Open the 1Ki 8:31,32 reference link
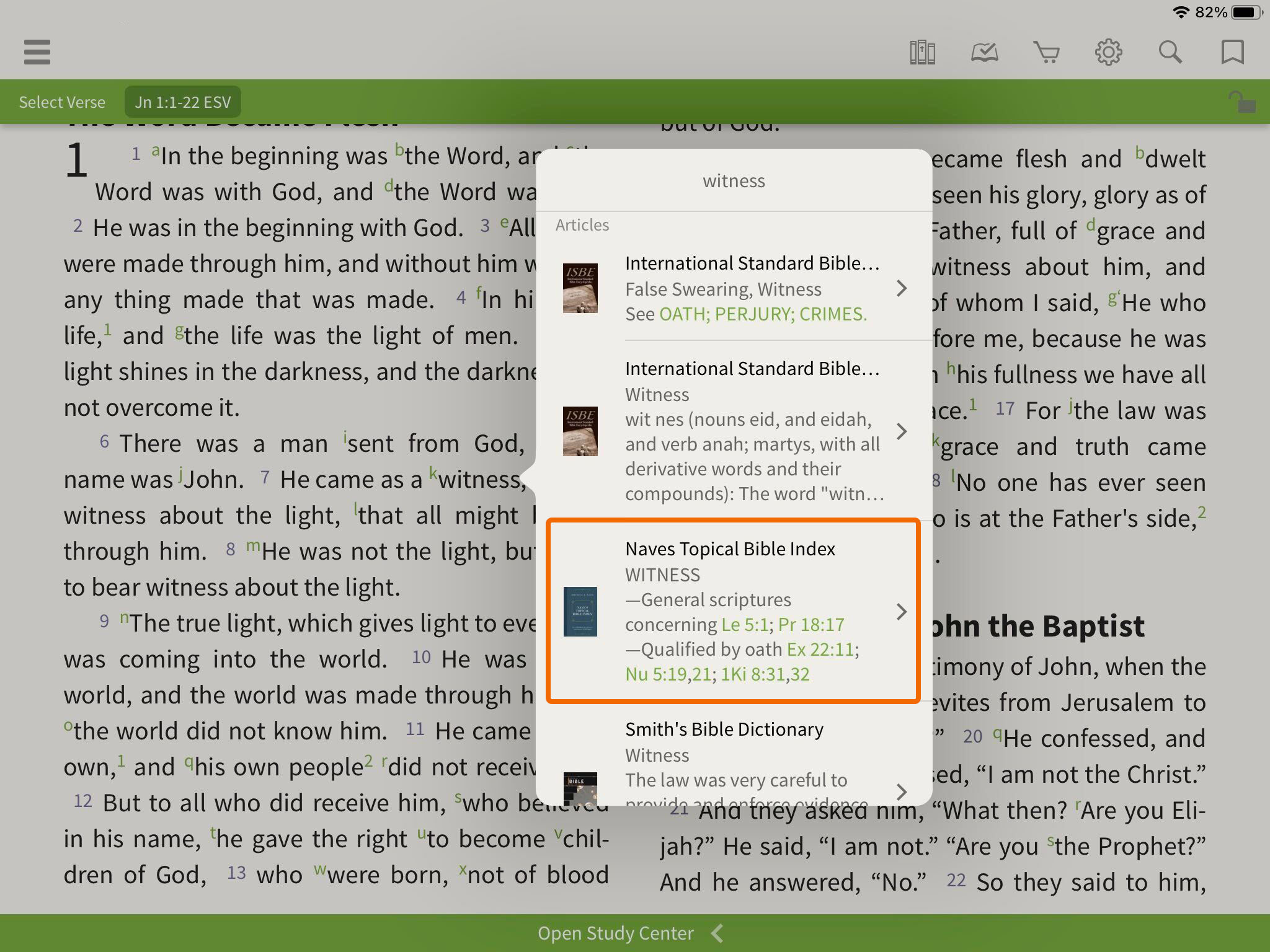Image resolution: width=1270 pixels, height=952 pixels. coord(765,674)
